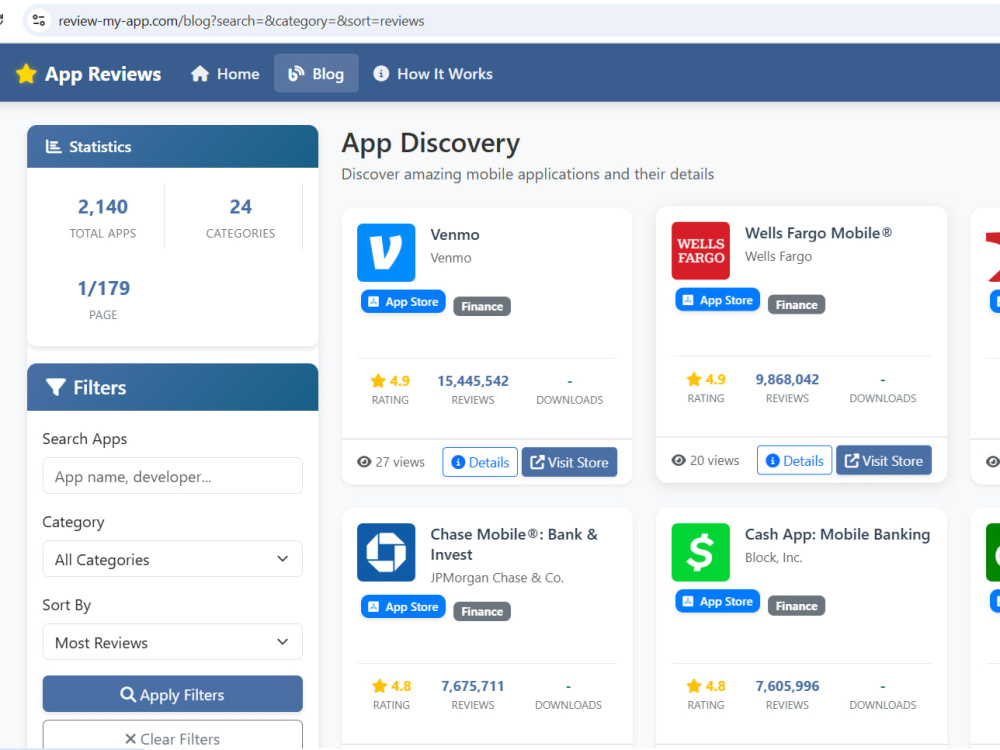Click Chase's 7,675,711 reviews count
This screenshot has width=1000, height=750.
(473, 686)
